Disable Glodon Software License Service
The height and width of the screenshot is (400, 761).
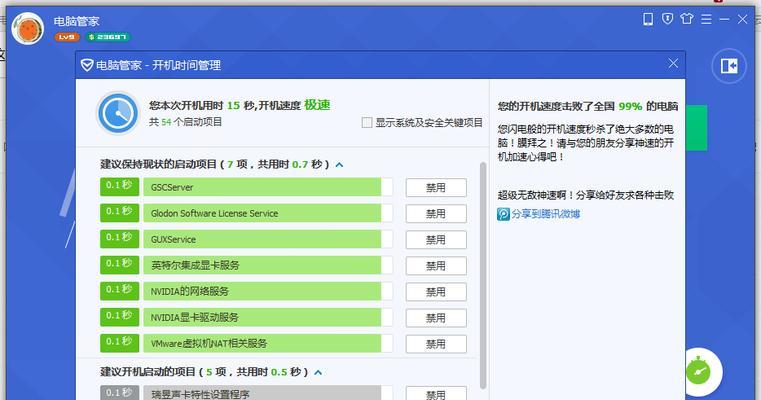point(436,214)
